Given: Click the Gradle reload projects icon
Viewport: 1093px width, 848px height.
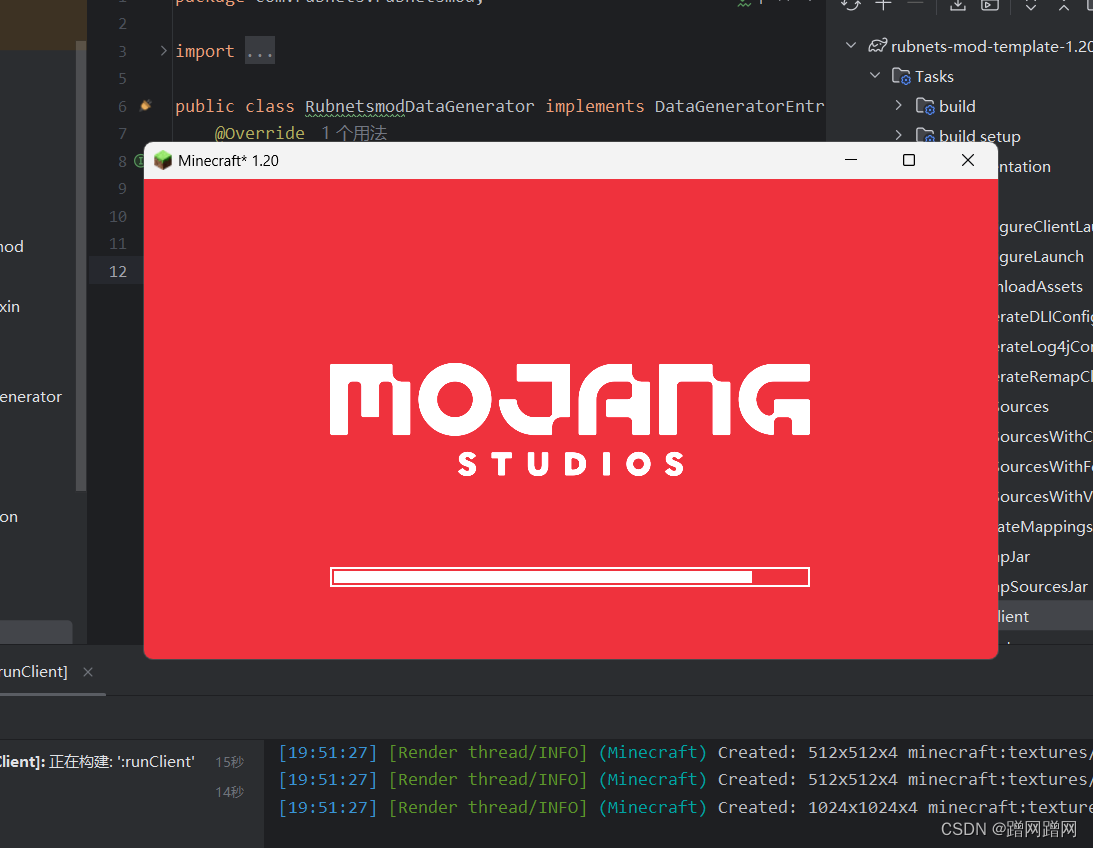Looking at the screenshot, I should click(850, 5).
